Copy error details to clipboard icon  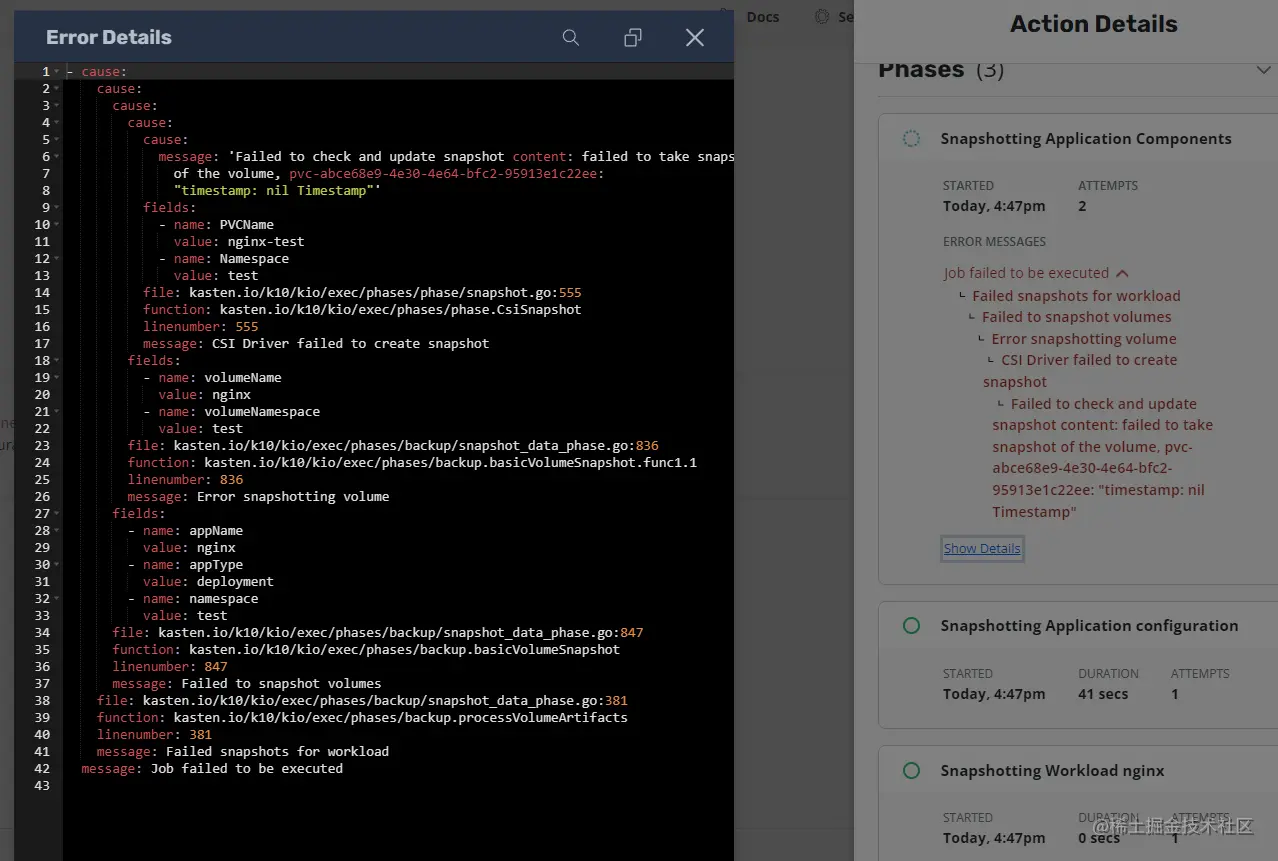(x=632, y=37)
